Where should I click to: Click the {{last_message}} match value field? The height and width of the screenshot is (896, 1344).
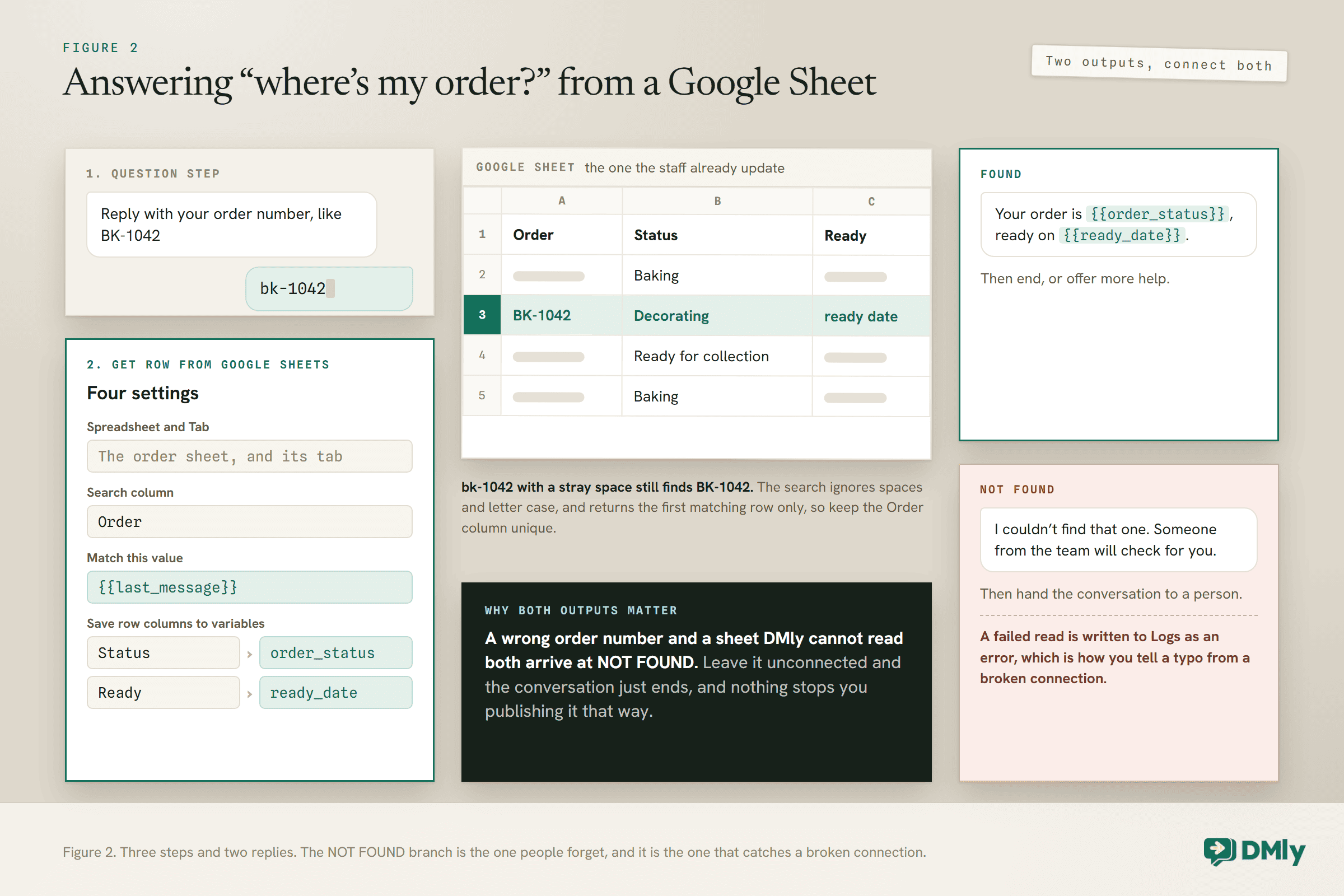coord(250,587)
